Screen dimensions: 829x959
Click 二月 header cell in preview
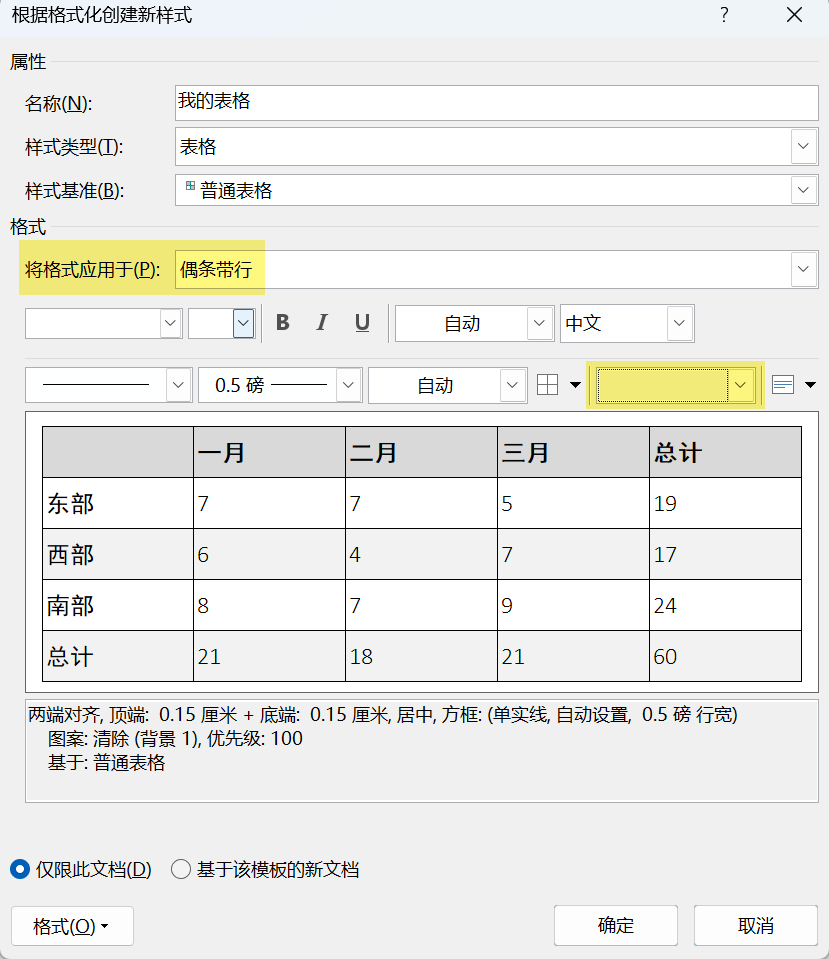click(421, 453)
